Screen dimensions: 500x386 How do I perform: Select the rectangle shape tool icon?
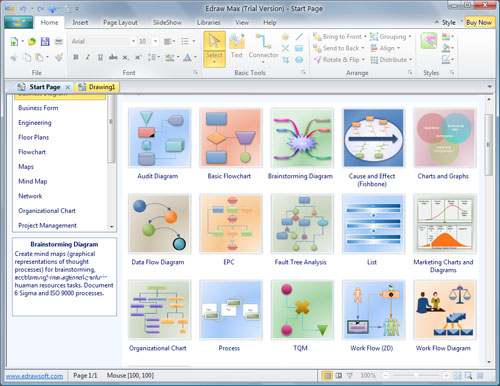[x=299, y=48]
